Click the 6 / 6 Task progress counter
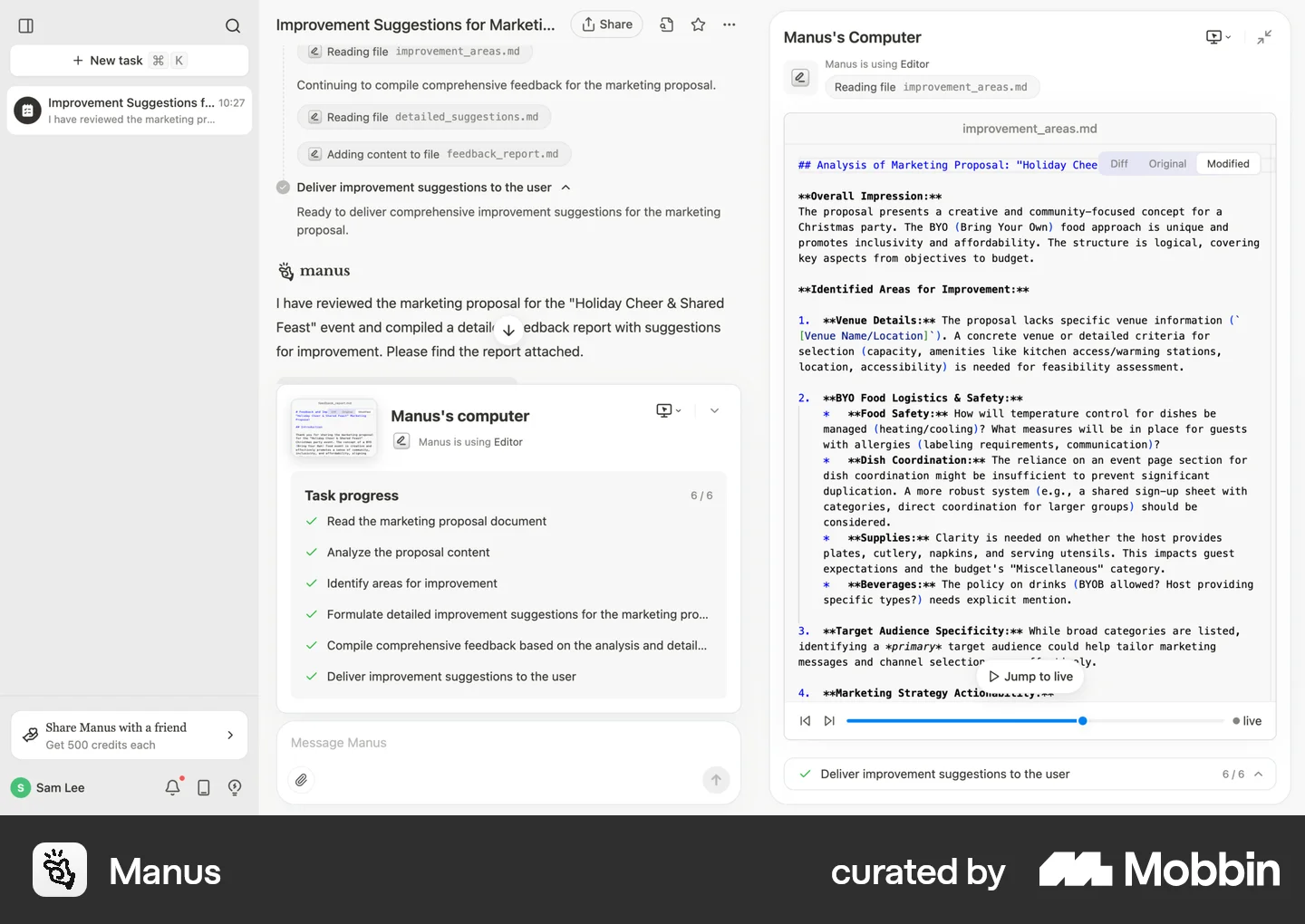This screenshot has height=924, width=1305. [x=701, y=496]
